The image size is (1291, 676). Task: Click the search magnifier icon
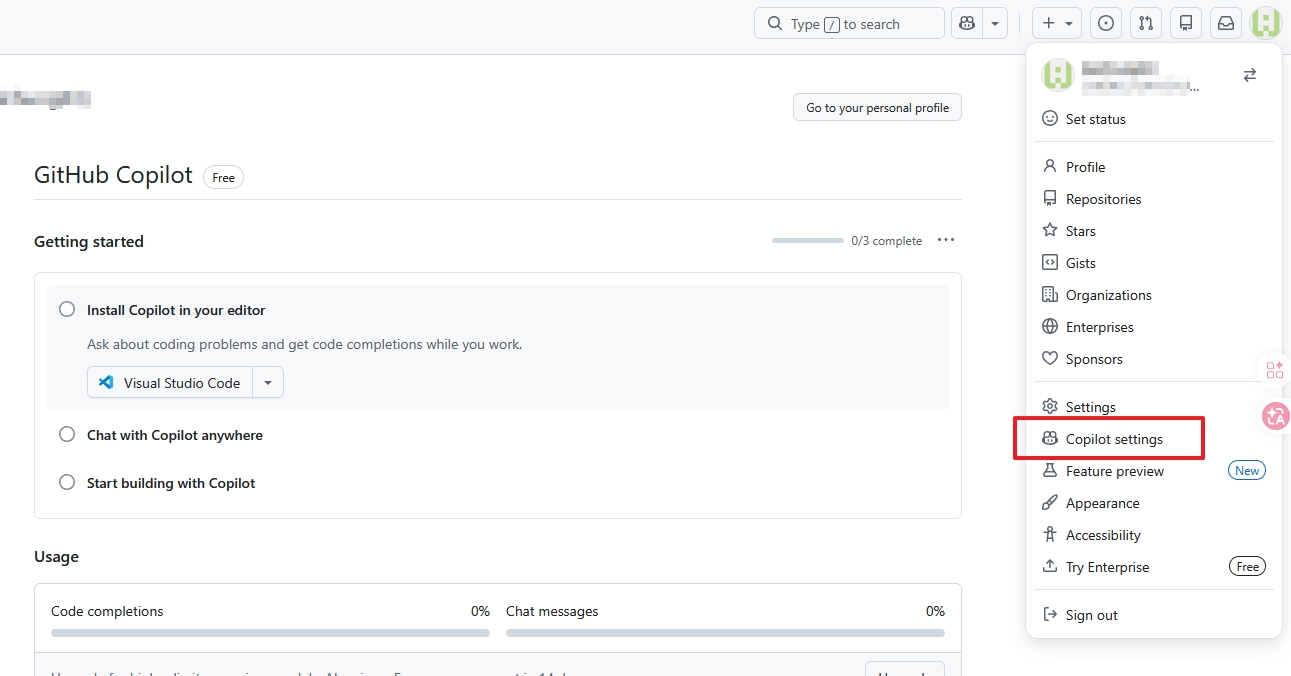tap(775, 24)
